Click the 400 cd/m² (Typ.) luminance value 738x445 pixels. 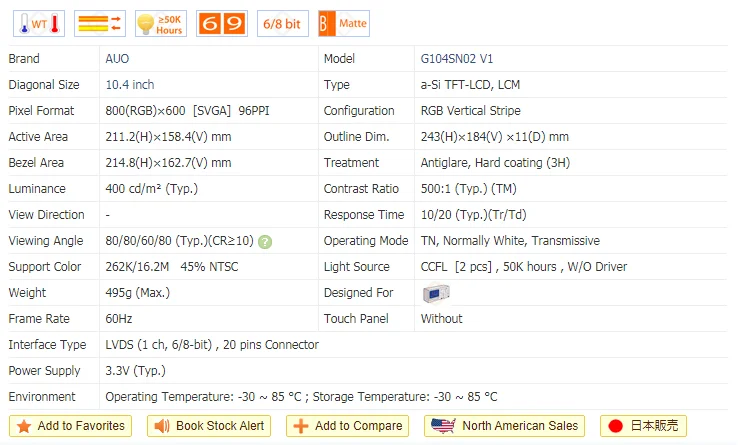(x=152, y=189)
